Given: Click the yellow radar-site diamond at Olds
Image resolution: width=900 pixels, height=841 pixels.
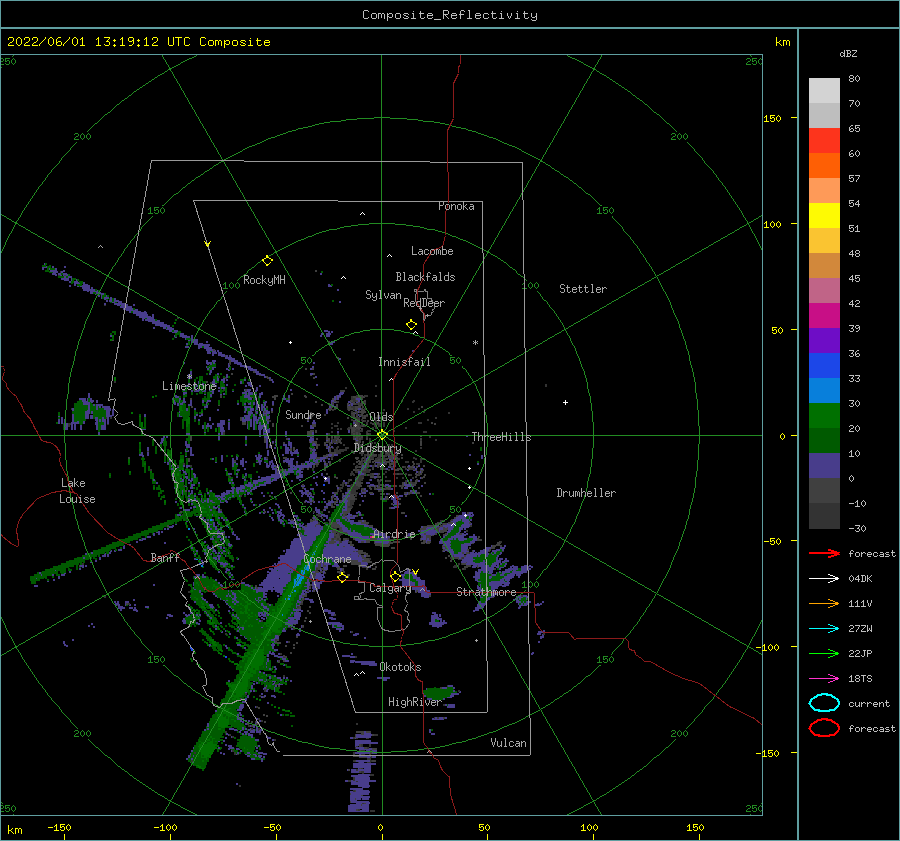Looking at the screenshot, I should [x=382, y=435].
